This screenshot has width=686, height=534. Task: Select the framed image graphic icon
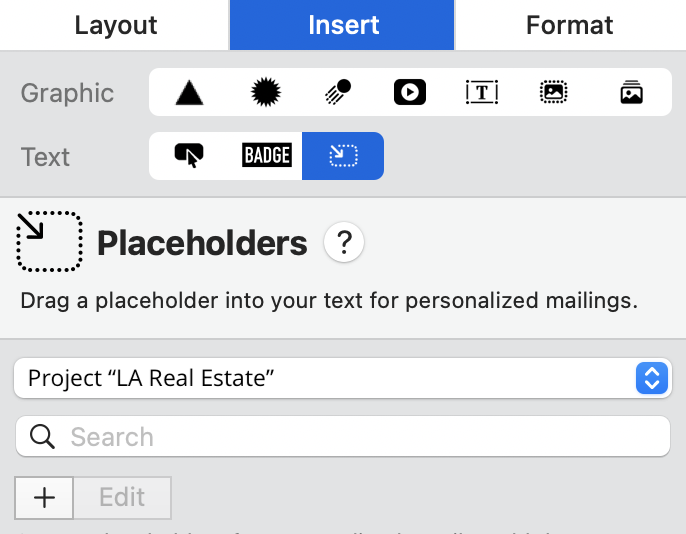[x=553, y=93]
